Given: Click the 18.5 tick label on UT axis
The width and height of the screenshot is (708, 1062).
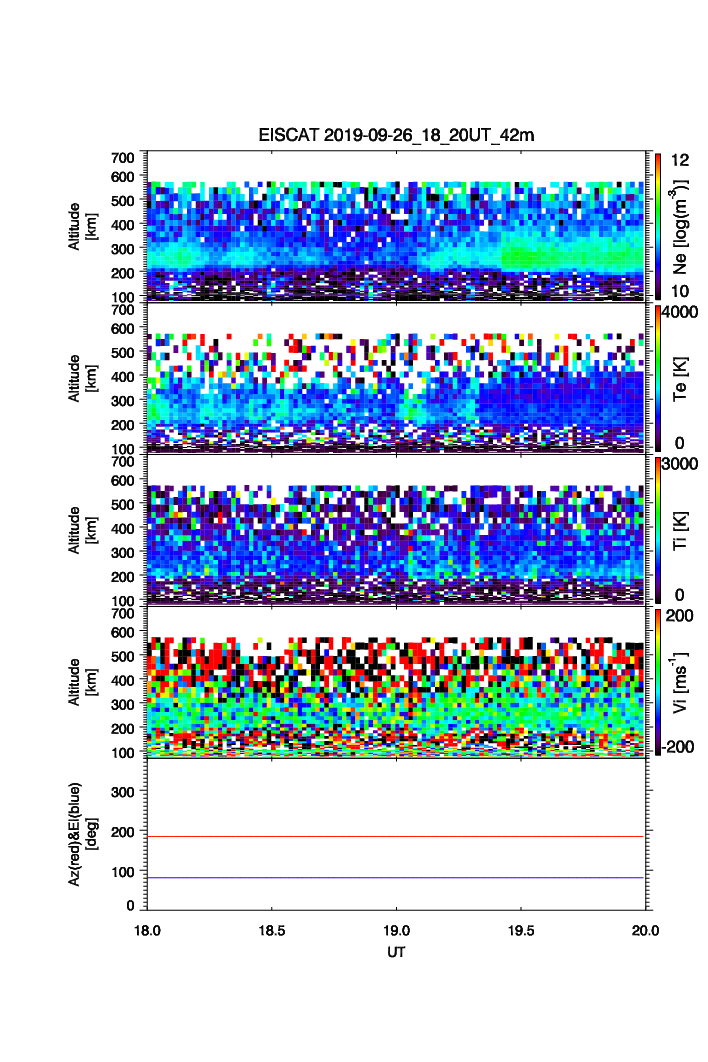Looking at the screenshot, I should 272,929.
